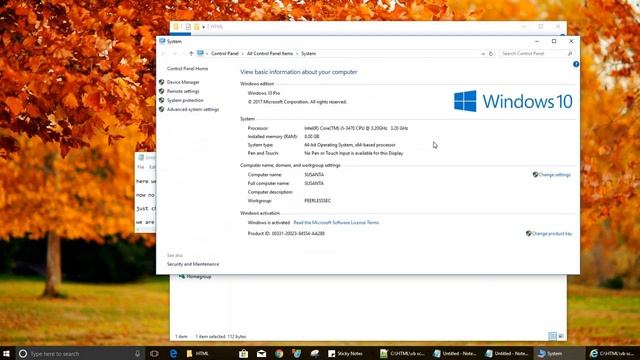Click the New folder icon in HTML Explorer title bar
Image resolution: width=640 pixels, height=360 pixels.
197,27
